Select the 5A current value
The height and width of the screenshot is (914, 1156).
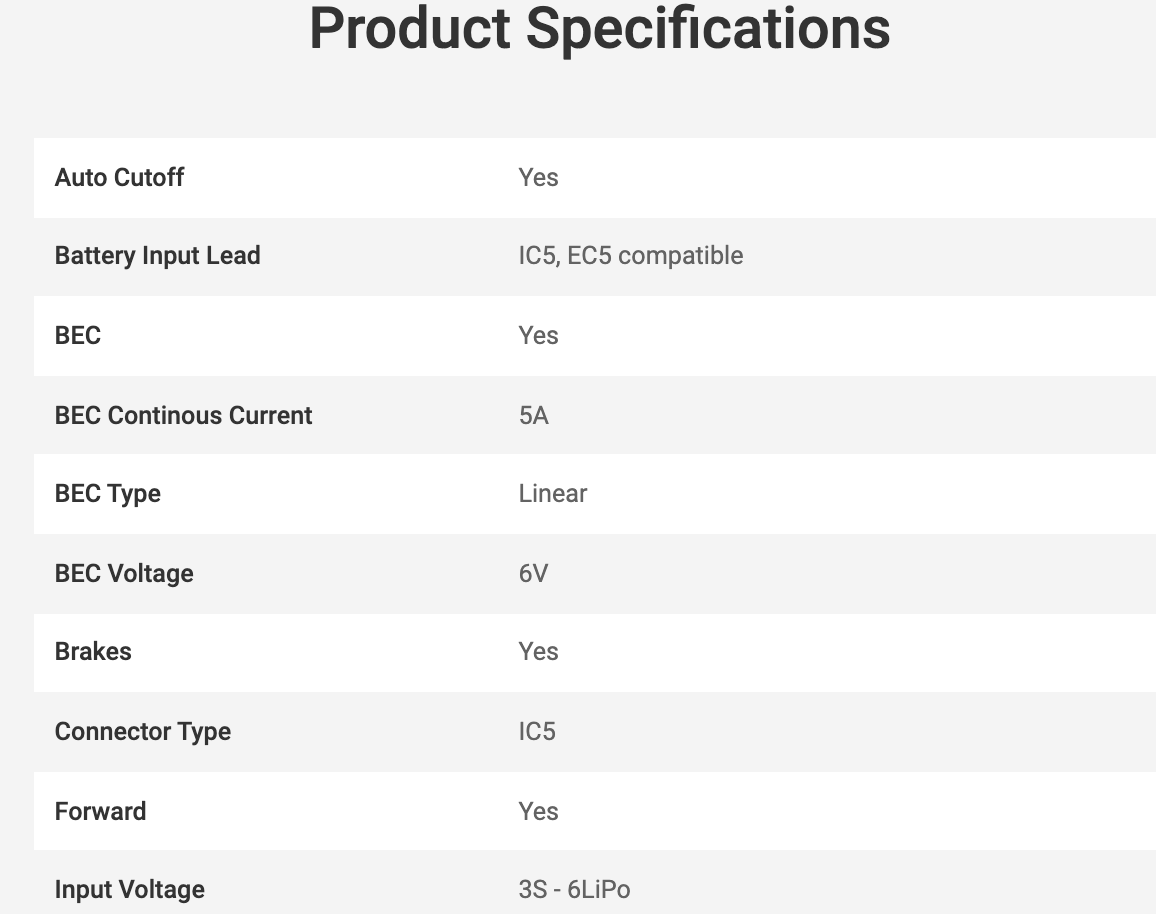click(533, 415)
